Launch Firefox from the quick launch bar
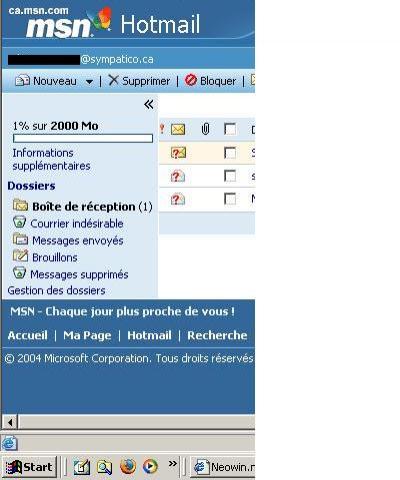The image size is (400, 480). 128,466
